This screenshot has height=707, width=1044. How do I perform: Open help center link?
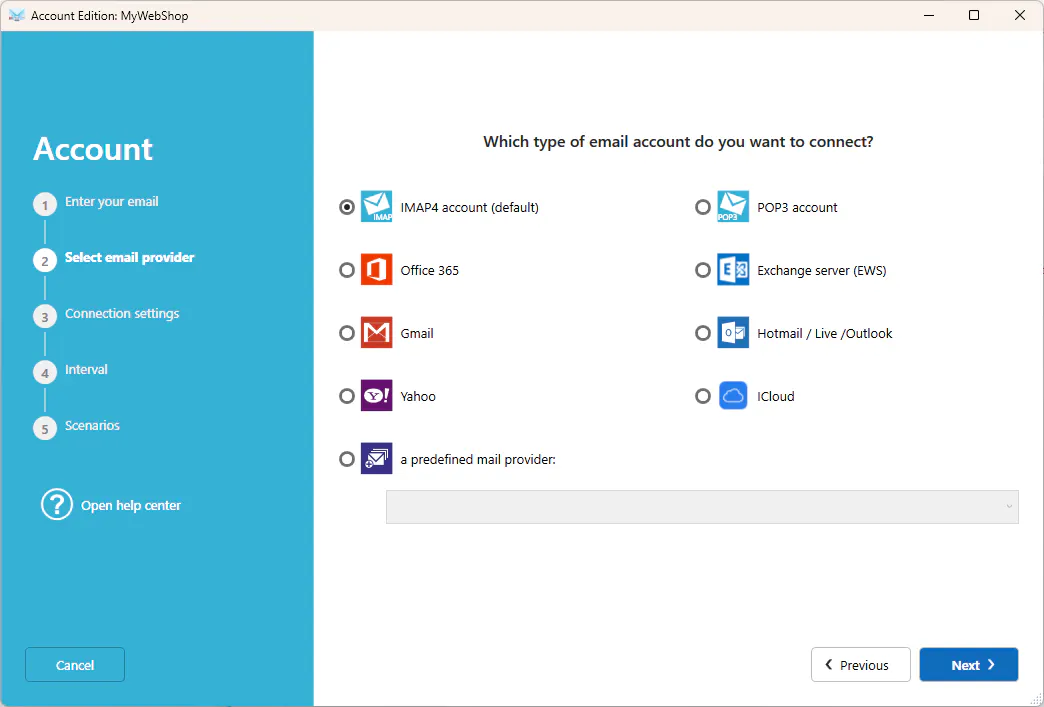coord(130,505)
